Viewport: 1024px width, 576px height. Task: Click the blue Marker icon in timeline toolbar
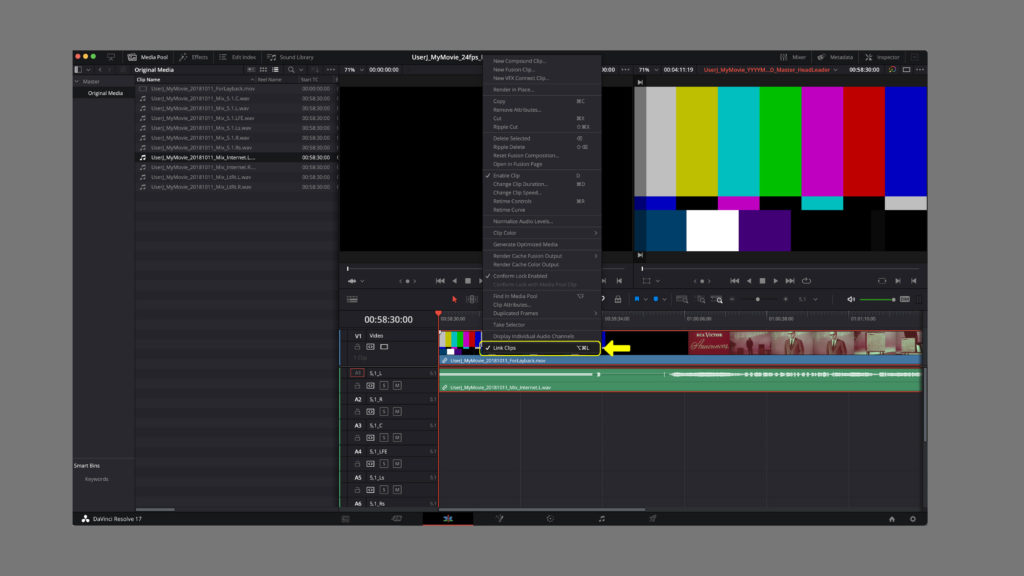656,299
